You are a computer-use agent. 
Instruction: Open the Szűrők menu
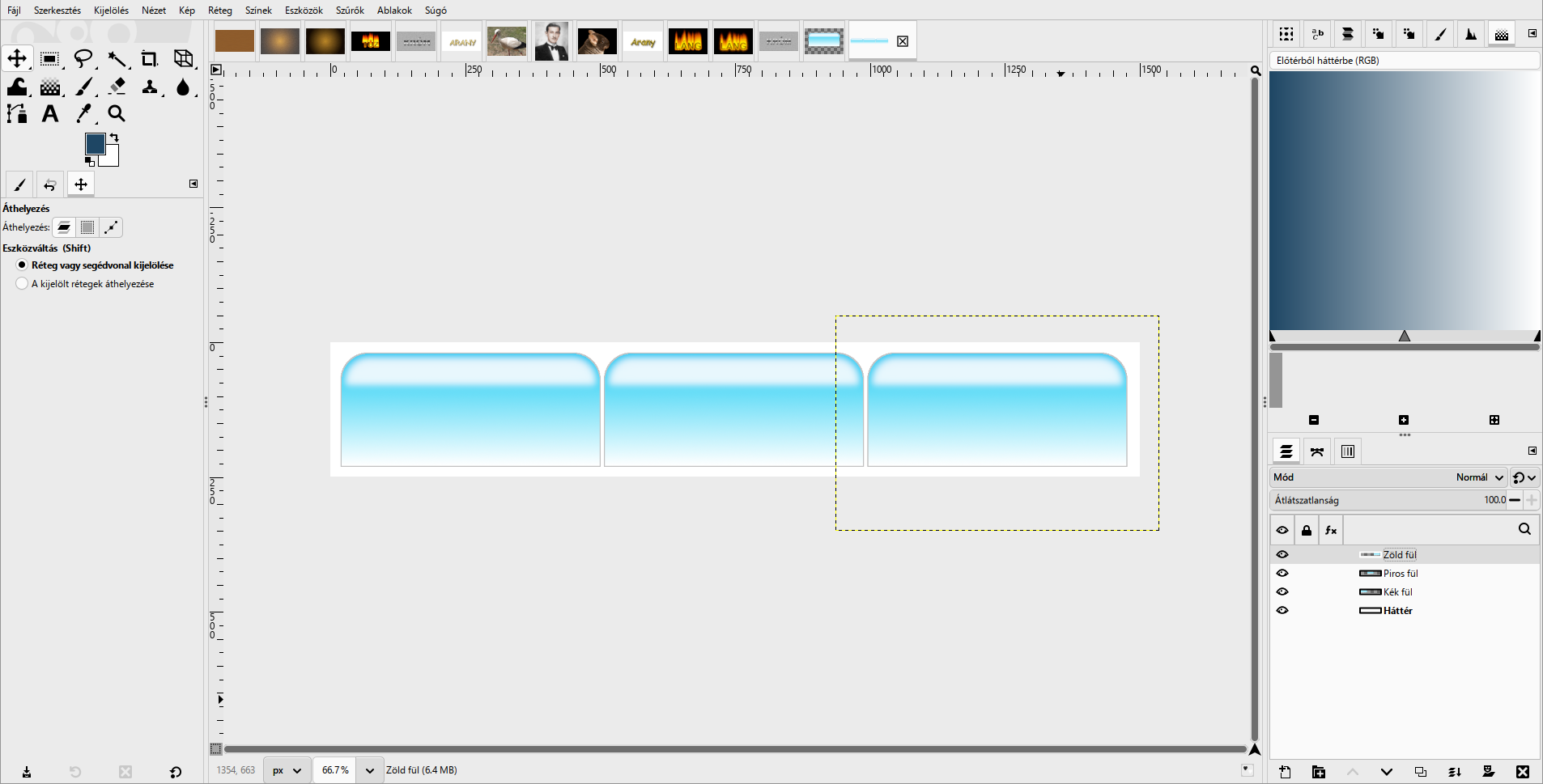click(x=350, y=11)
